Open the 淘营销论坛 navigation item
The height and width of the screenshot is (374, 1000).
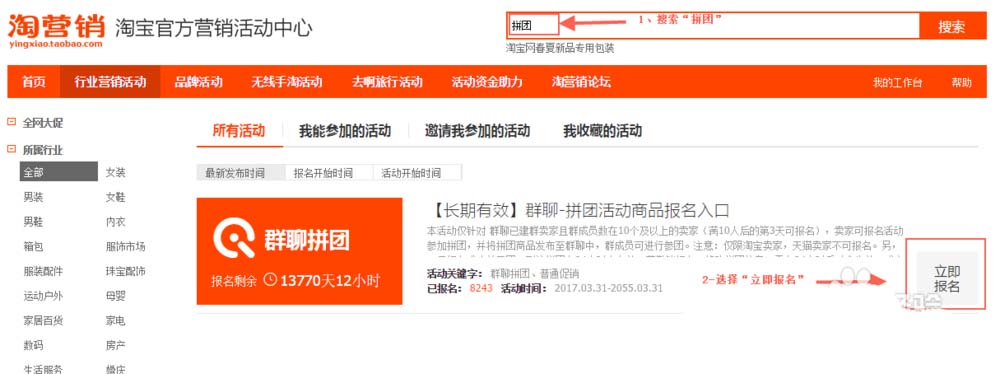click(x=581, y=82)
